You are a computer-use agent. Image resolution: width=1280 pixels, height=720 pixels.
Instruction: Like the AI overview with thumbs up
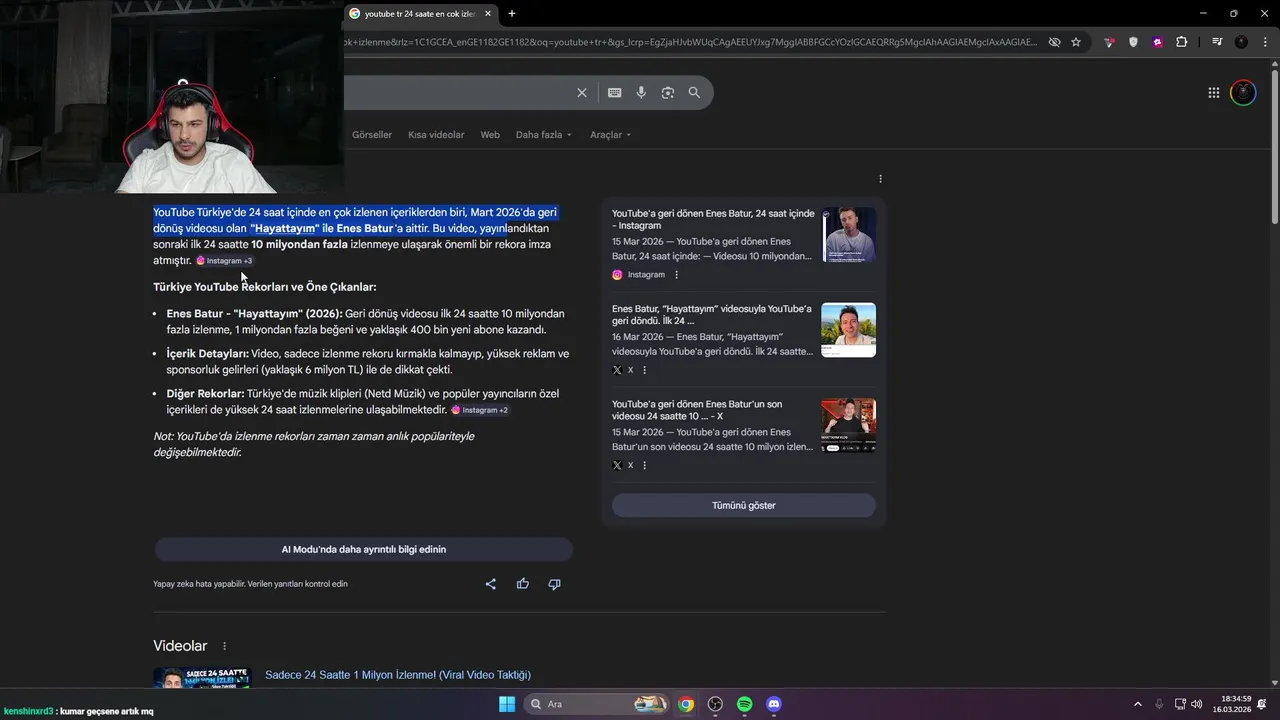tap(522, 584)
